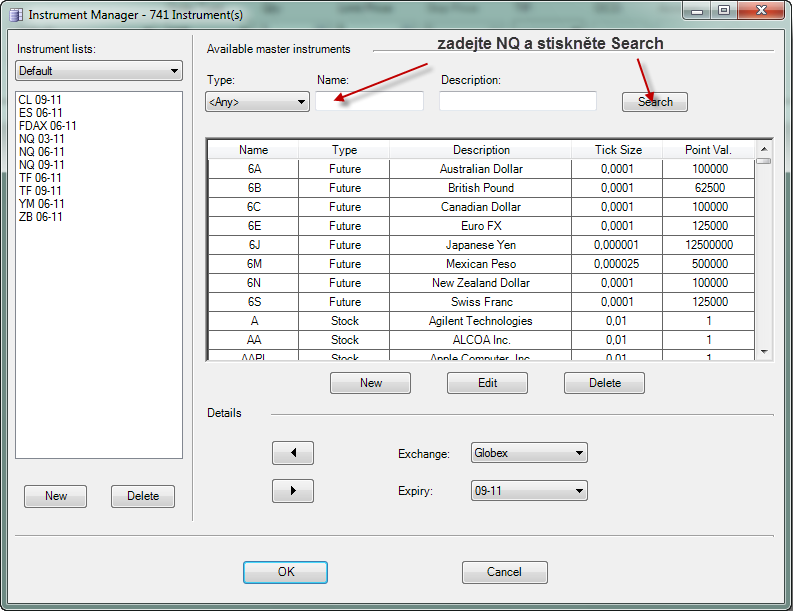The width and height of the screenshot is (793, 611).
Task: Click the 62500 point value cell
Action: coord(709,188)
